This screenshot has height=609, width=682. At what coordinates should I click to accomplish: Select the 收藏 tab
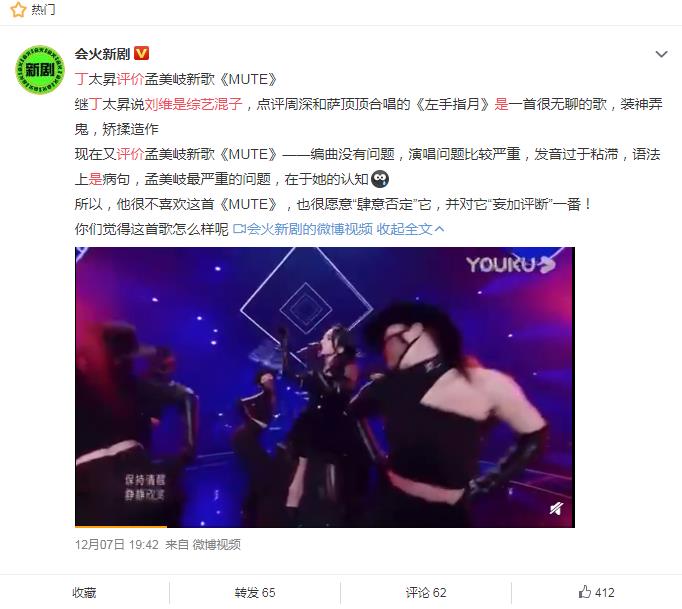click(84, 592)
